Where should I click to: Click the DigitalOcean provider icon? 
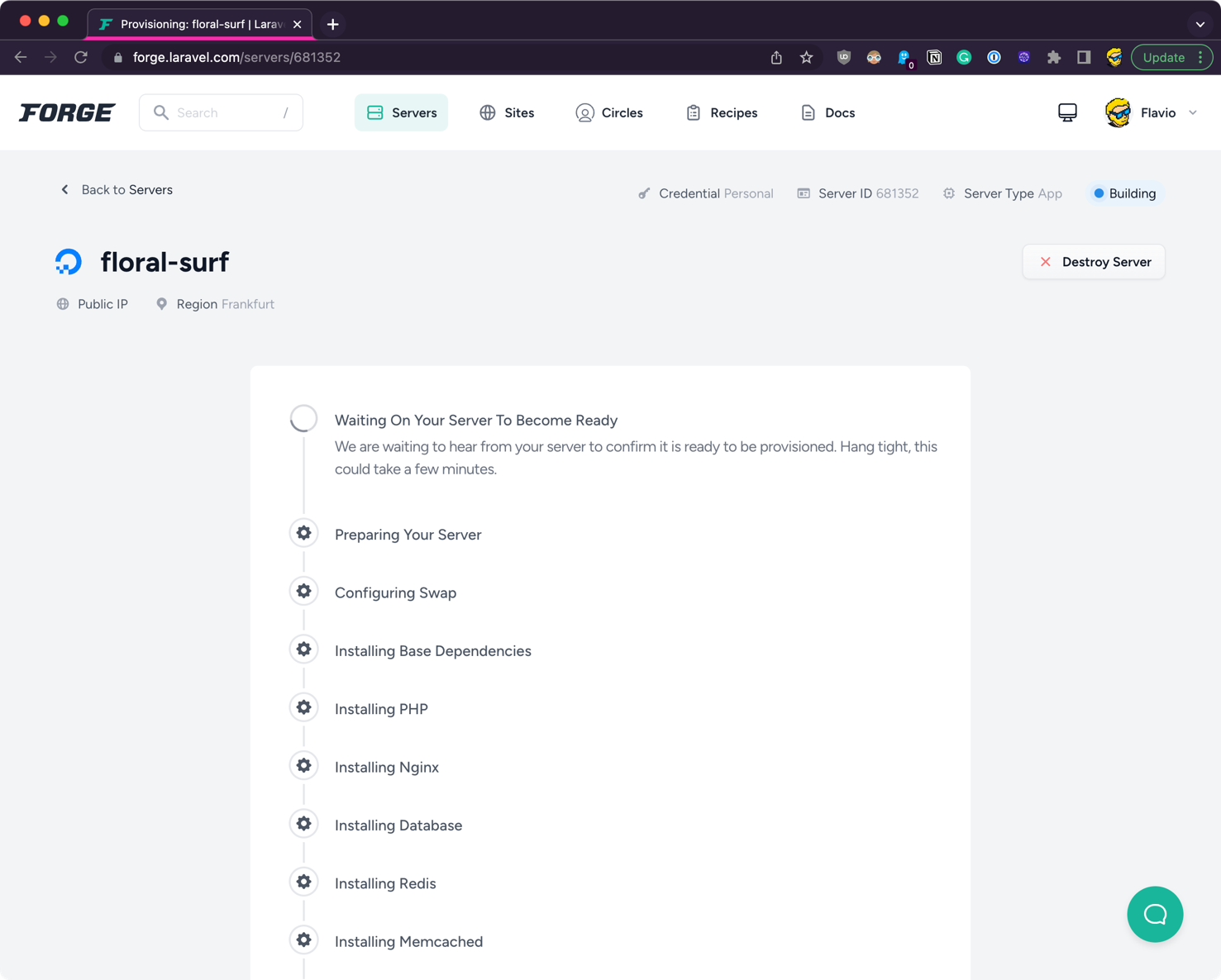69,262
